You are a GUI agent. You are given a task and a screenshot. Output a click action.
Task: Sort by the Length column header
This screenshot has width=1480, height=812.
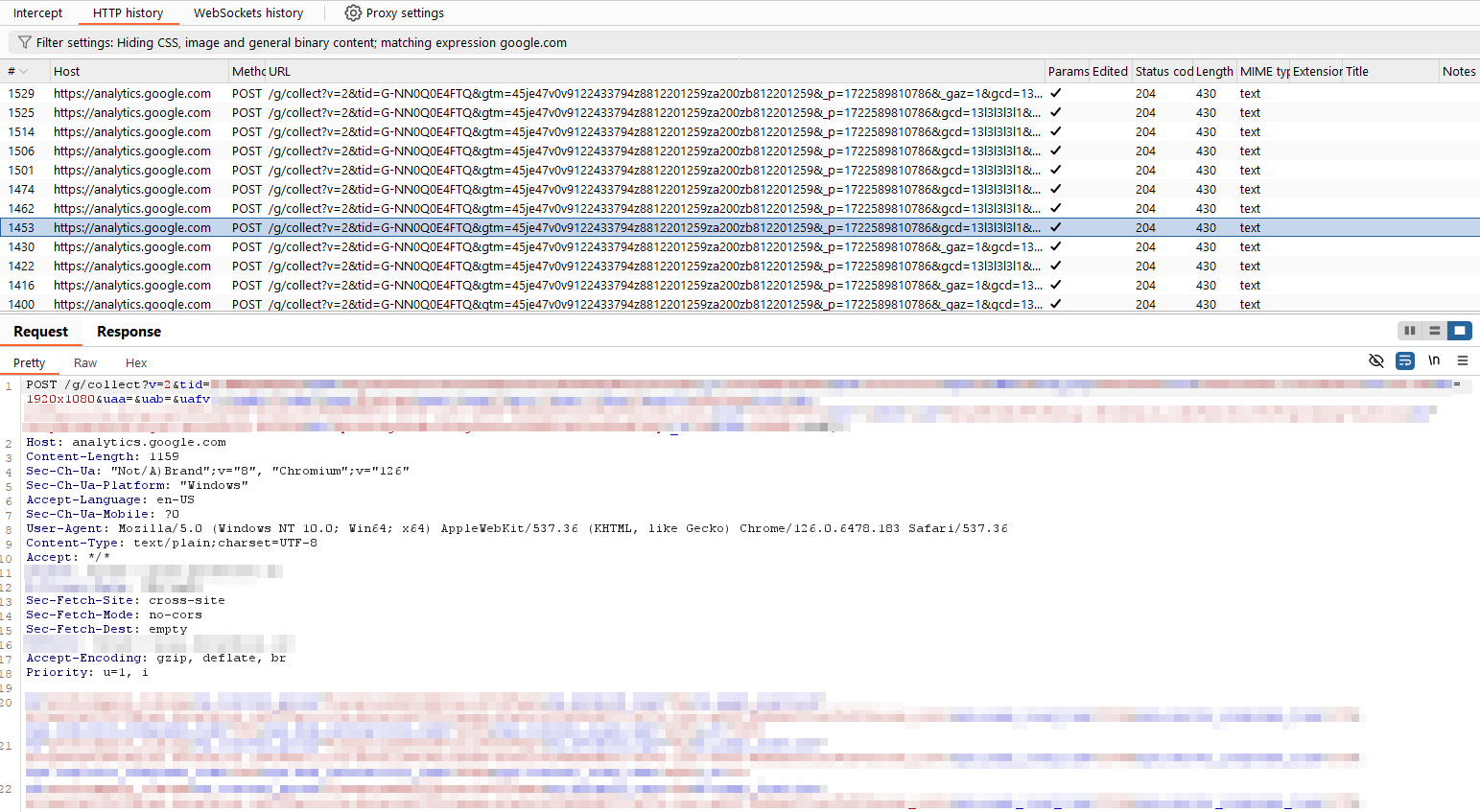pos(1214,71)
